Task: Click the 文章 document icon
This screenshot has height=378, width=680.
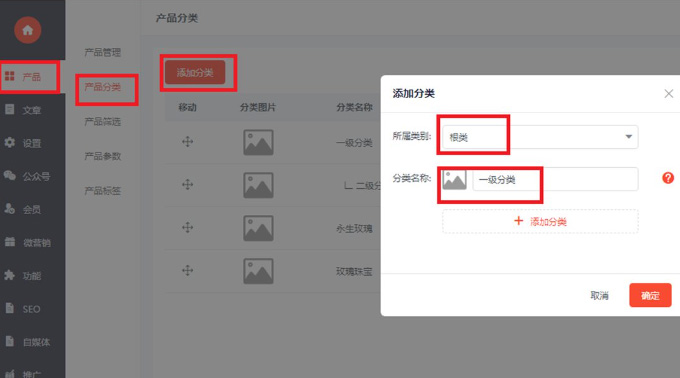Action: pyautogui.click(x=10, y=109)
